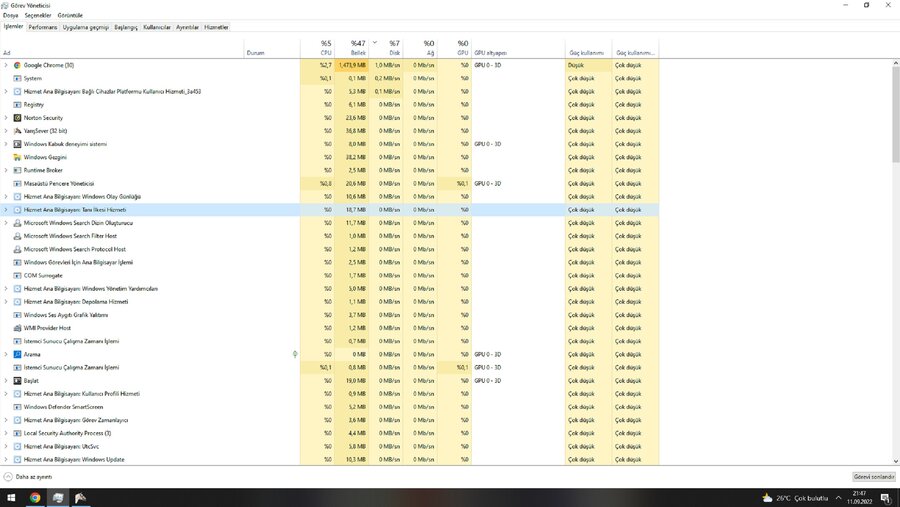Viewport: 900px width, 507px height.
Task: Click the scroll down arrow of process list
Action: (895, 461)
